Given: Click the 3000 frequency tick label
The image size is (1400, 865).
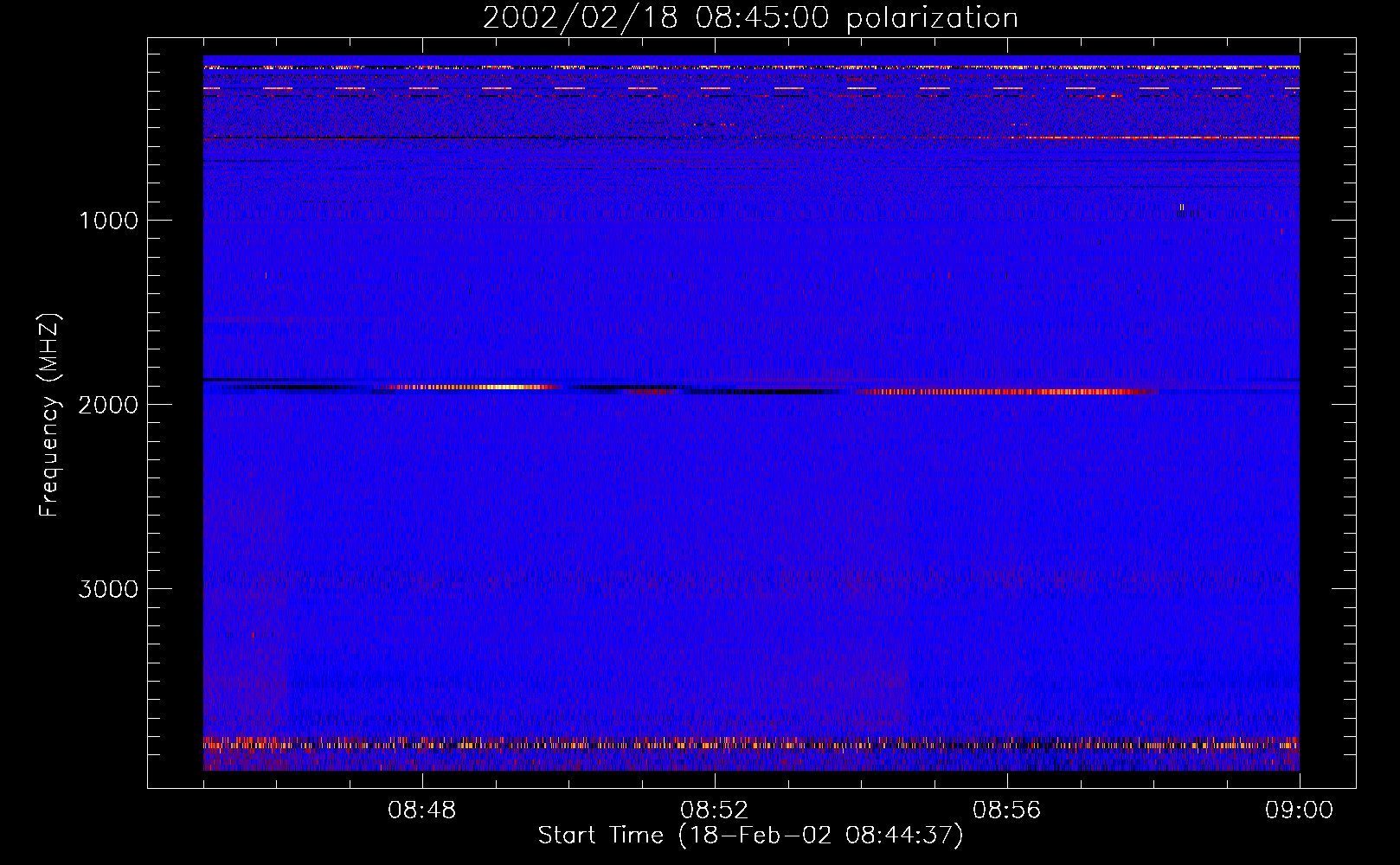Looking at the screenshot, I should (109, 589).
